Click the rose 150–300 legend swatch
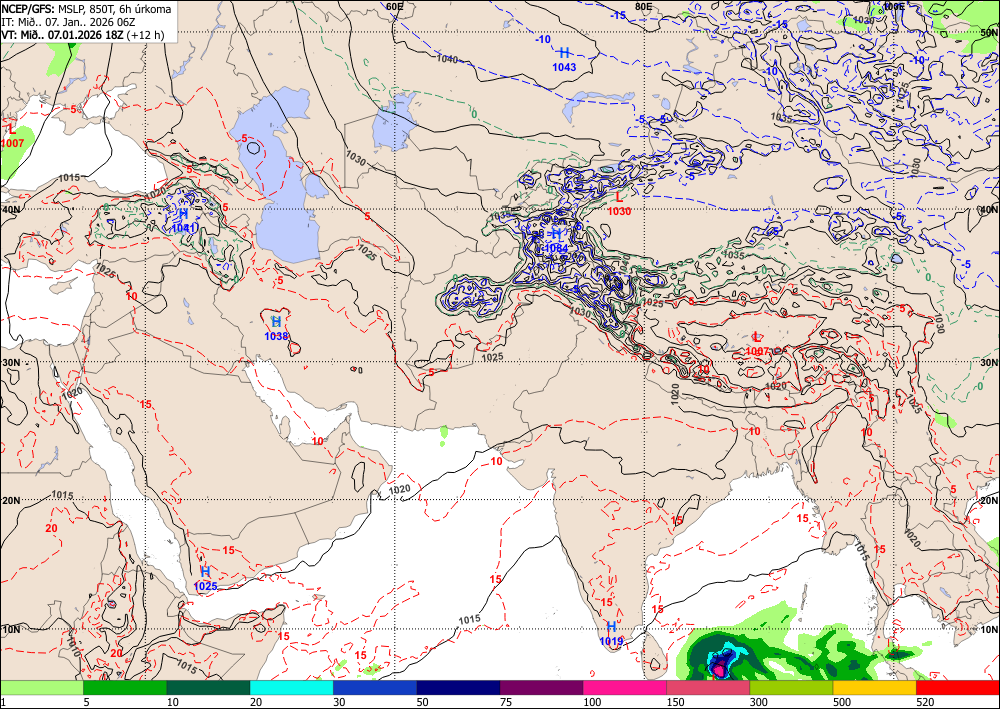 pos(708,687)
